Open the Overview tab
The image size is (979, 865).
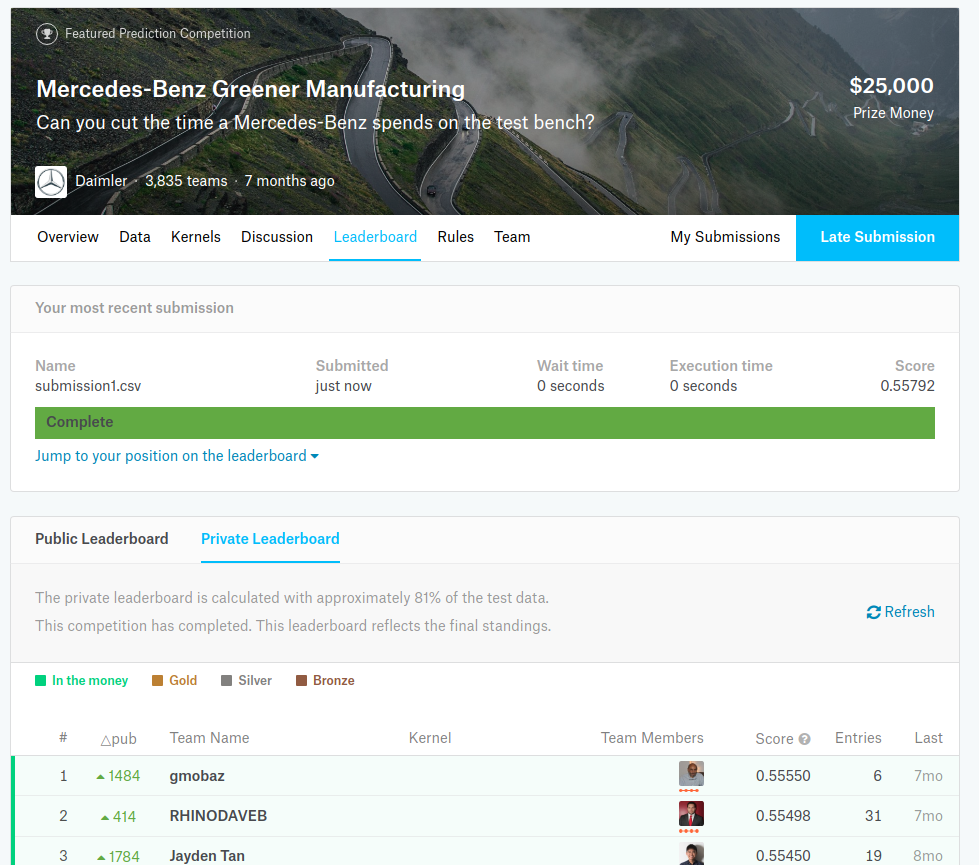tap(67, 237)
